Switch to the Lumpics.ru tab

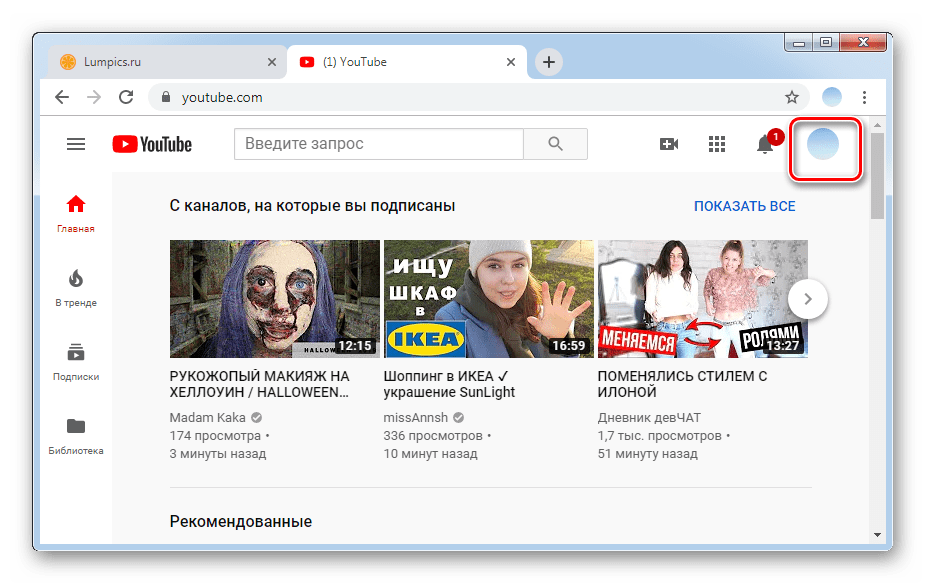158,62
